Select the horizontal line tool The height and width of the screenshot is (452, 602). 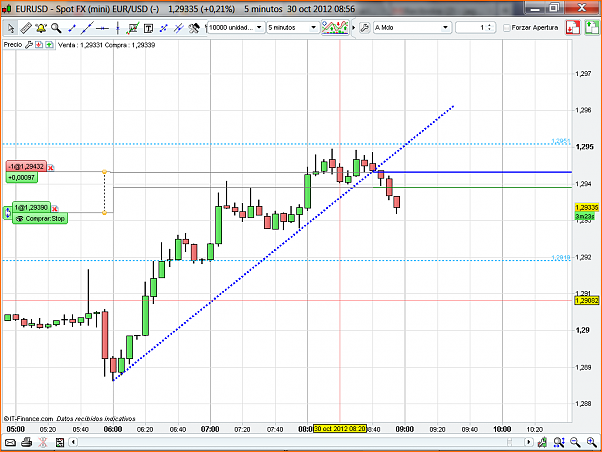(x=102, y=28)
